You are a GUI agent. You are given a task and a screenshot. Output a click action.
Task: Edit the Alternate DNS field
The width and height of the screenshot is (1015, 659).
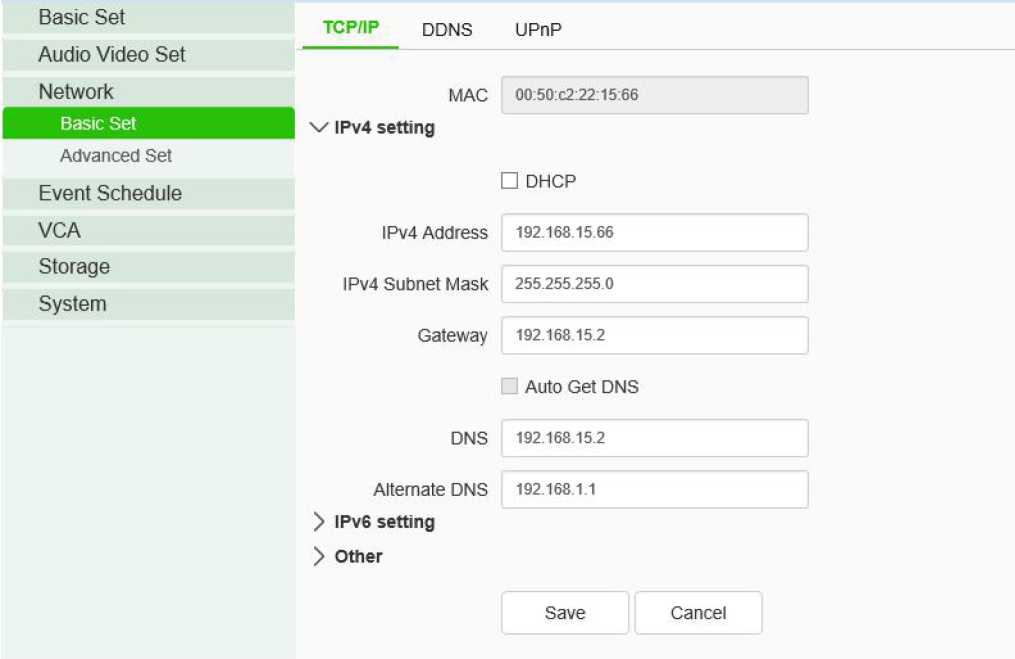point(654,490)
